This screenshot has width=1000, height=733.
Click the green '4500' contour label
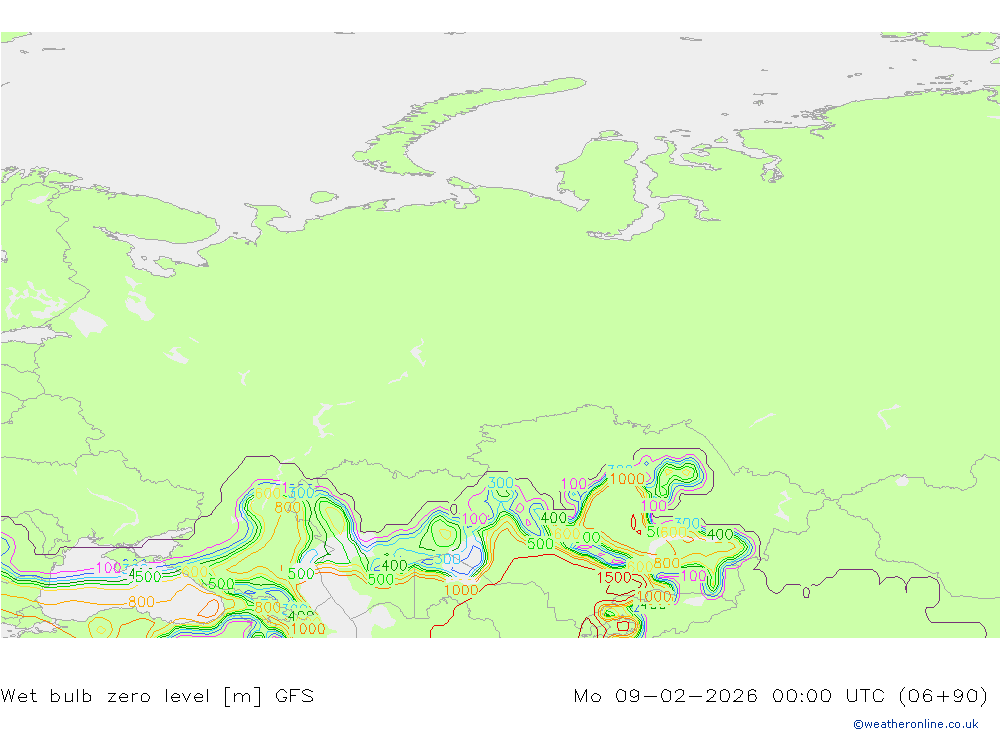145,577
